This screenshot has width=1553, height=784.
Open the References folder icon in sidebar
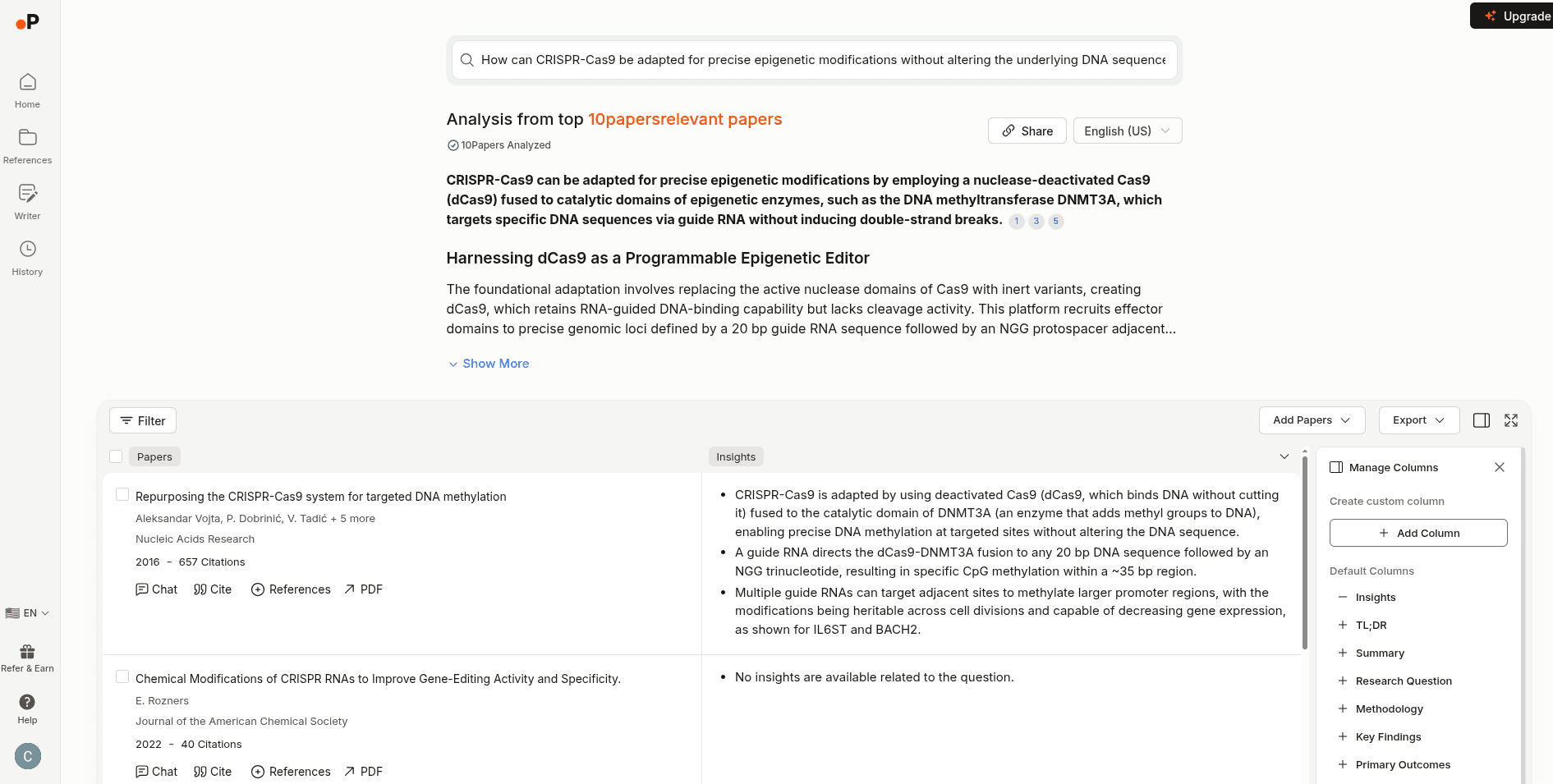point(27,138)
